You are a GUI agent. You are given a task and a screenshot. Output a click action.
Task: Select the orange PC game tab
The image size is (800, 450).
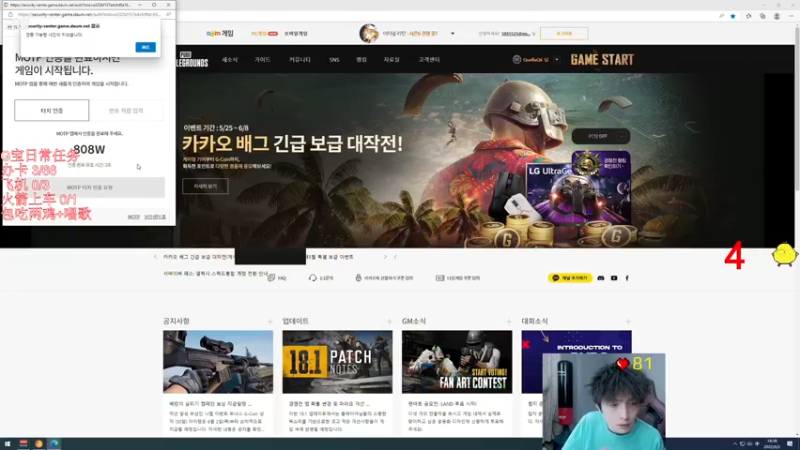pyautogui.click(x=264, y=34)
